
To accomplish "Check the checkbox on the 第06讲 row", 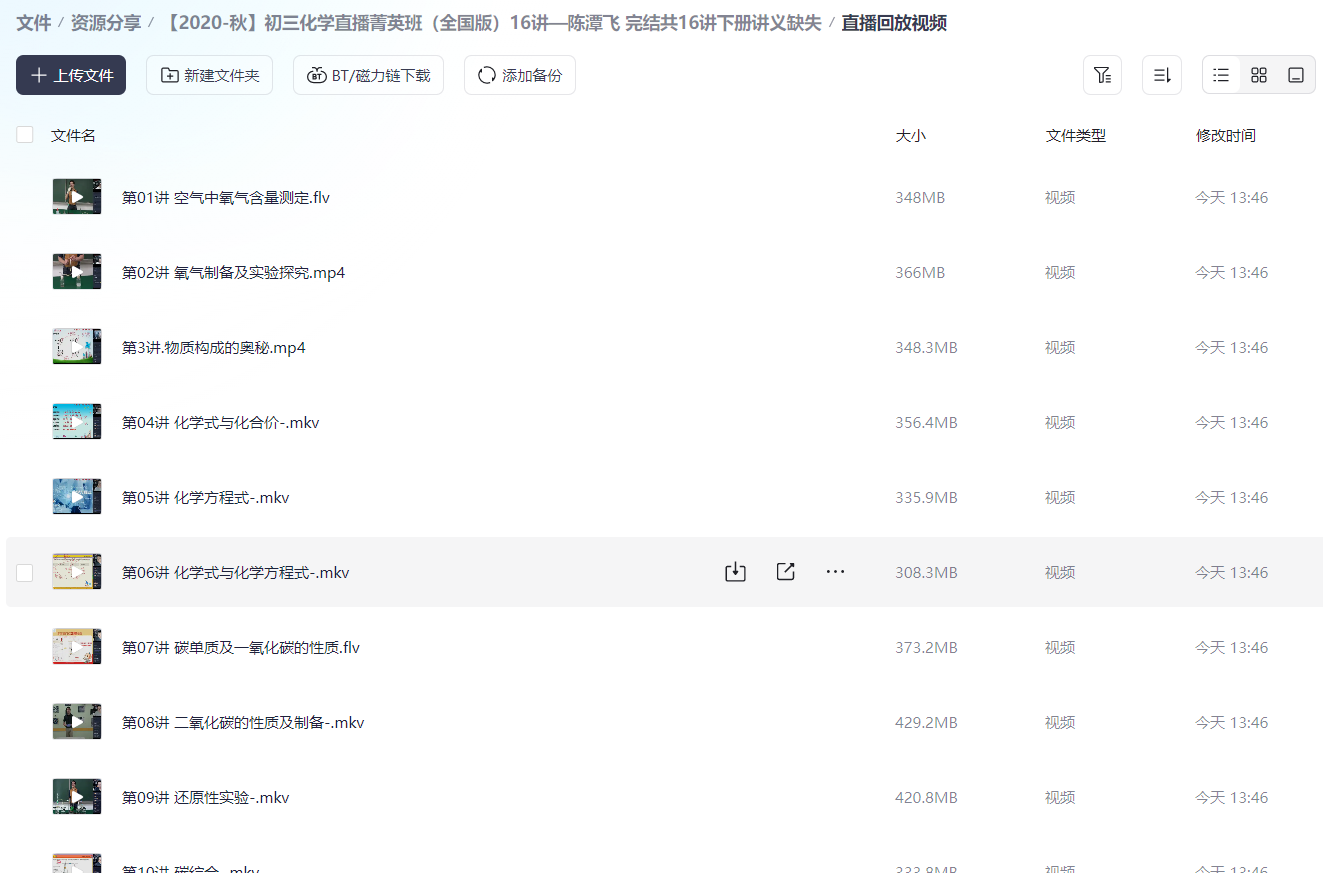I will tap(24, 571).
